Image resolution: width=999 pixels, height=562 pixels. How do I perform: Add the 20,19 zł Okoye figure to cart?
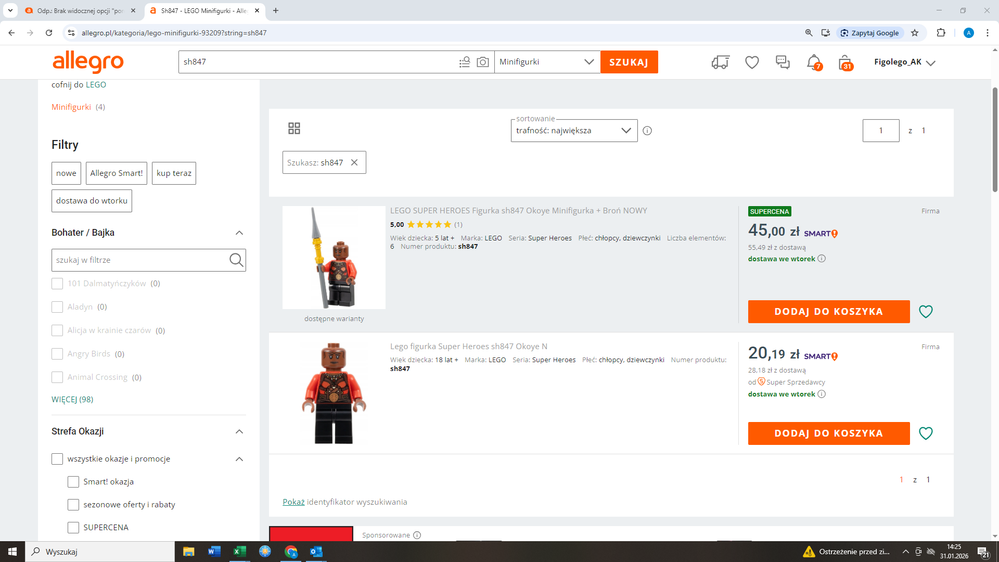pyautogui.click(x=828, y=433)
